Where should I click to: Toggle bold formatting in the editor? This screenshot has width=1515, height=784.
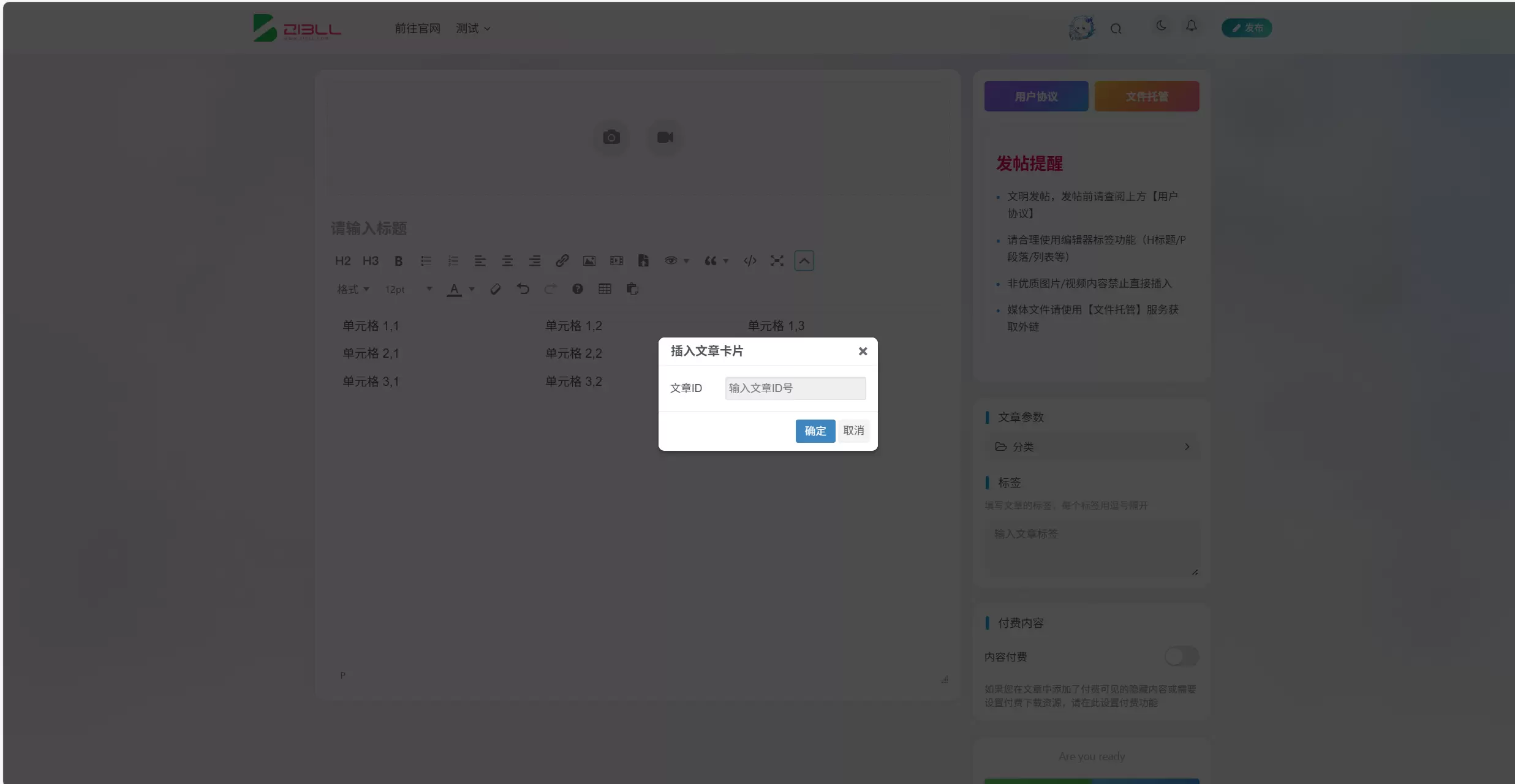coord(398,261)
